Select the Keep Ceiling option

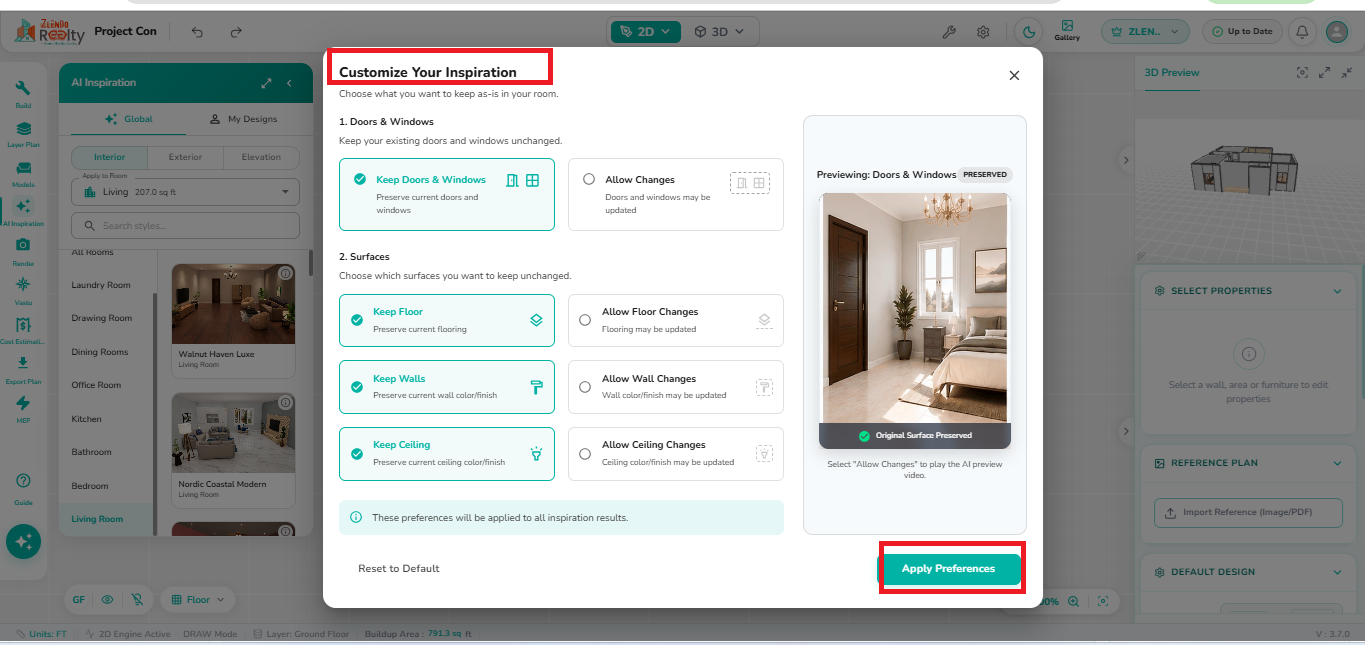[447, 453]
